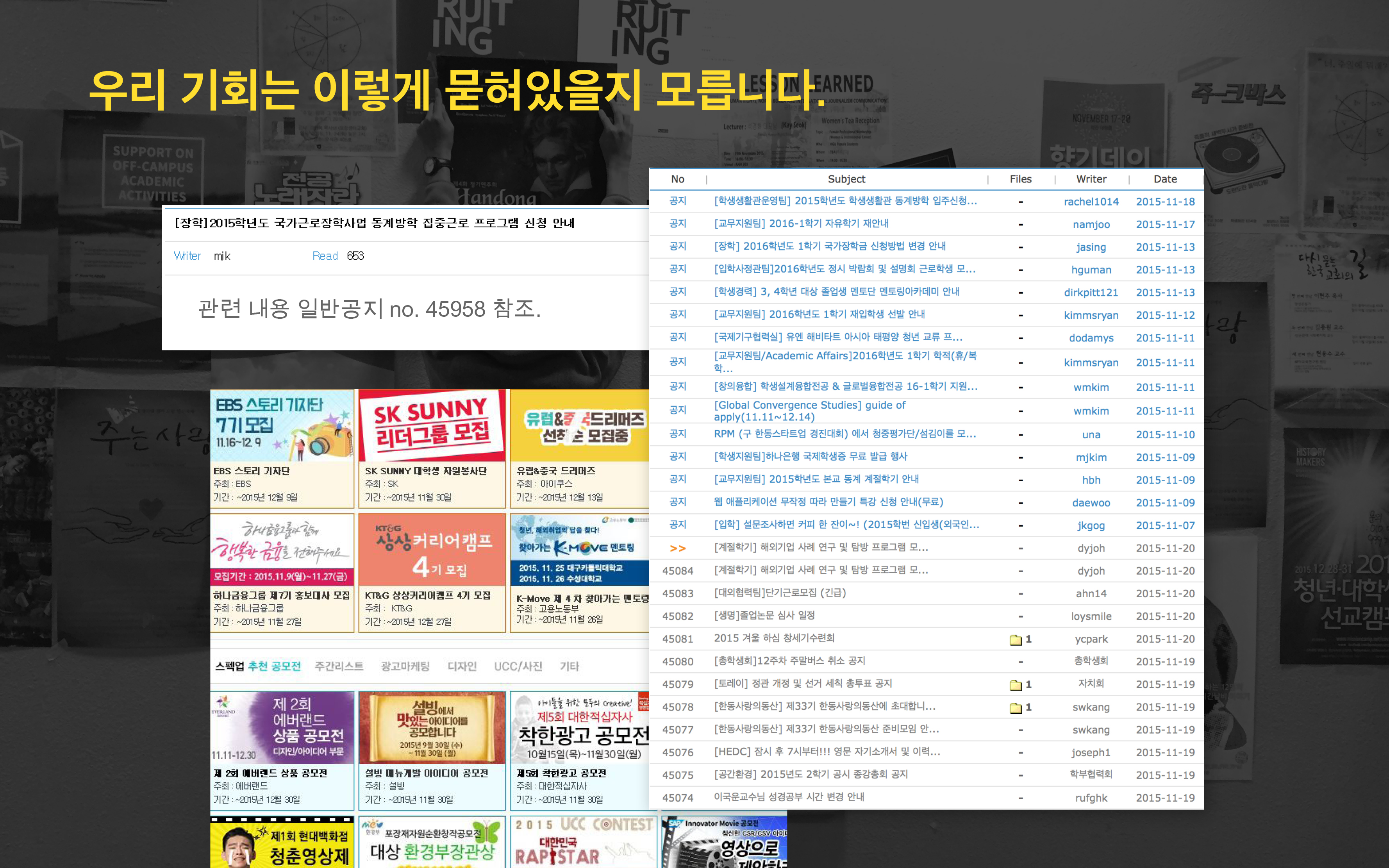
Task: Switch to the 주간리스트 tab
Action: (x=339, y=666)
